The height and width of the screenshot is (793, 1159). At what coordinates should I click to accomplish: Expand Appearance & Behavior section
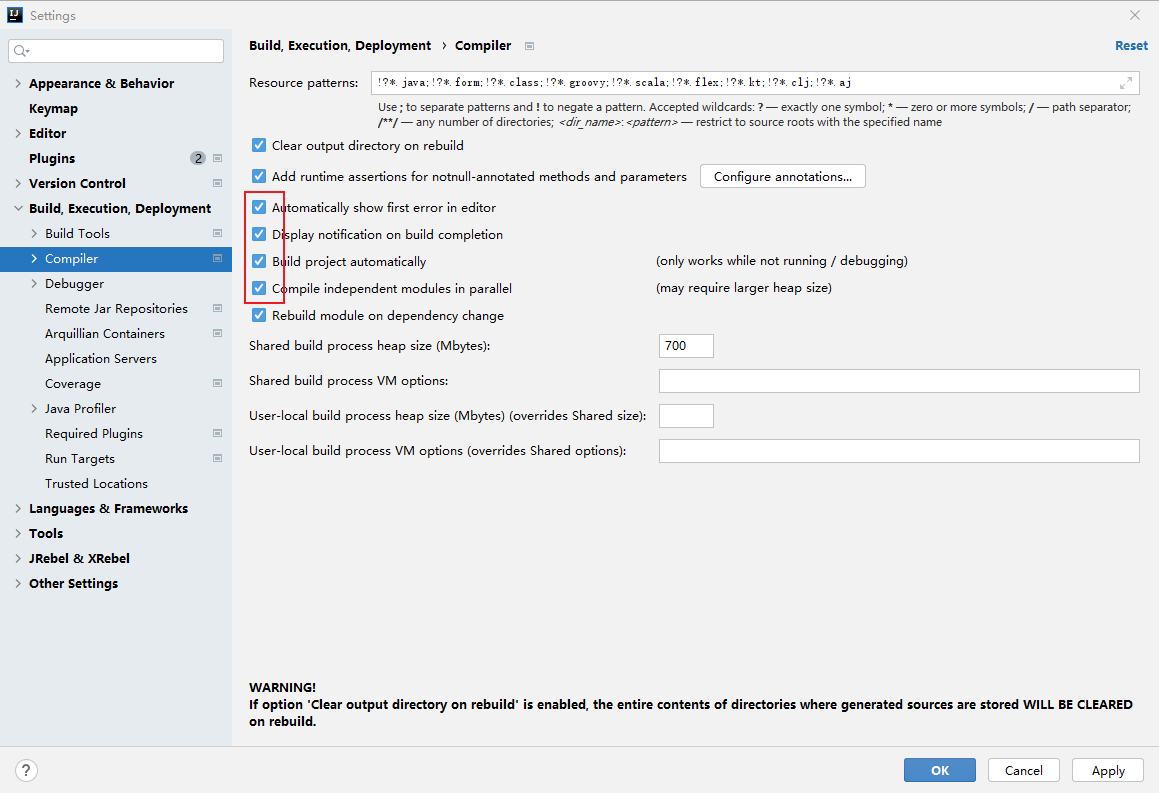point(18,84)
